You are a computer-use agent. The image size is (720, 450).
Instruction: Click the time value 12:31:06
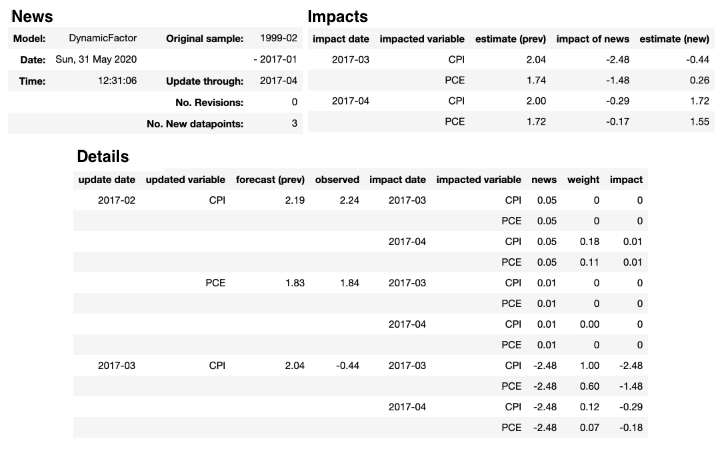[118, 81]
